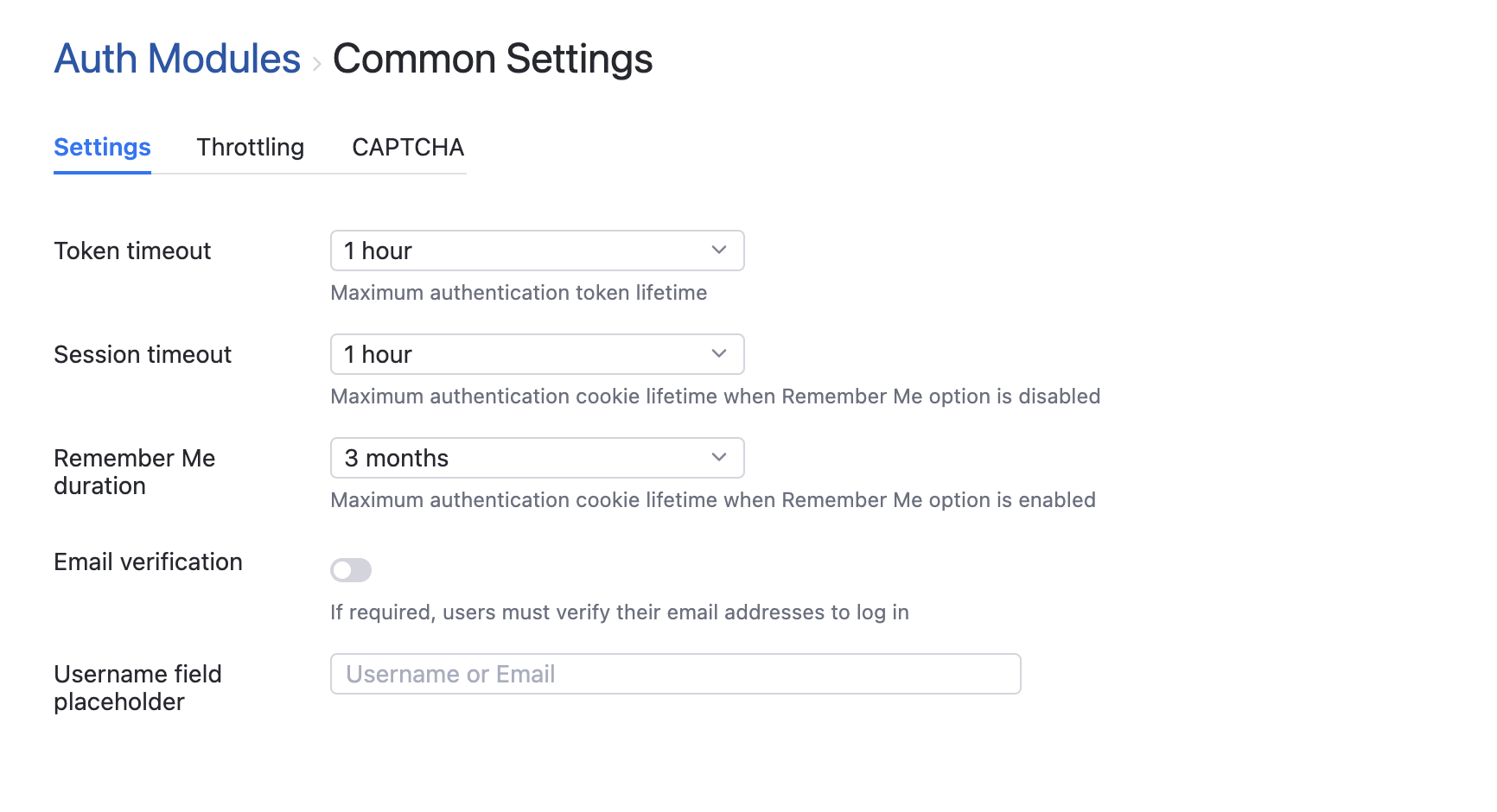This screenshot has height=812, width=1497.
Task: Click the breadcrumb separator arrow after Auth Modules
Action: (317, 63)
